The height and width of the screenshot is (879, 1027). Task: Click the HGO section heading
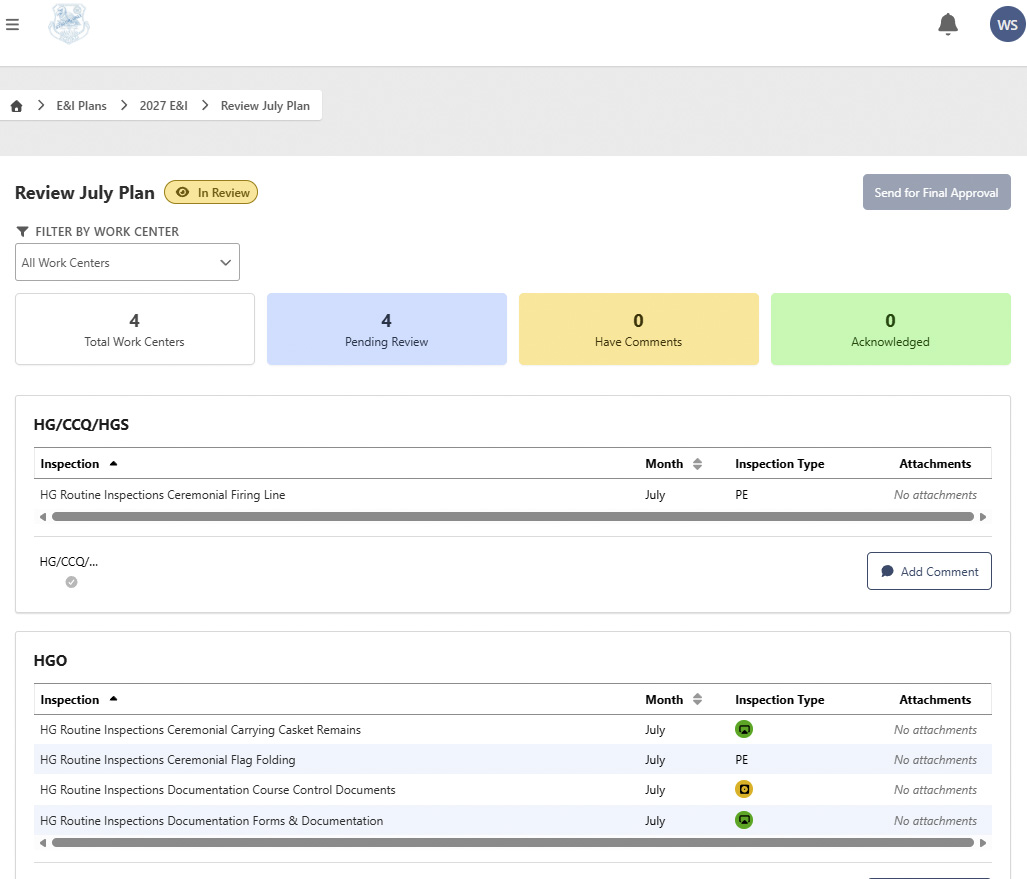click(50, 660)
